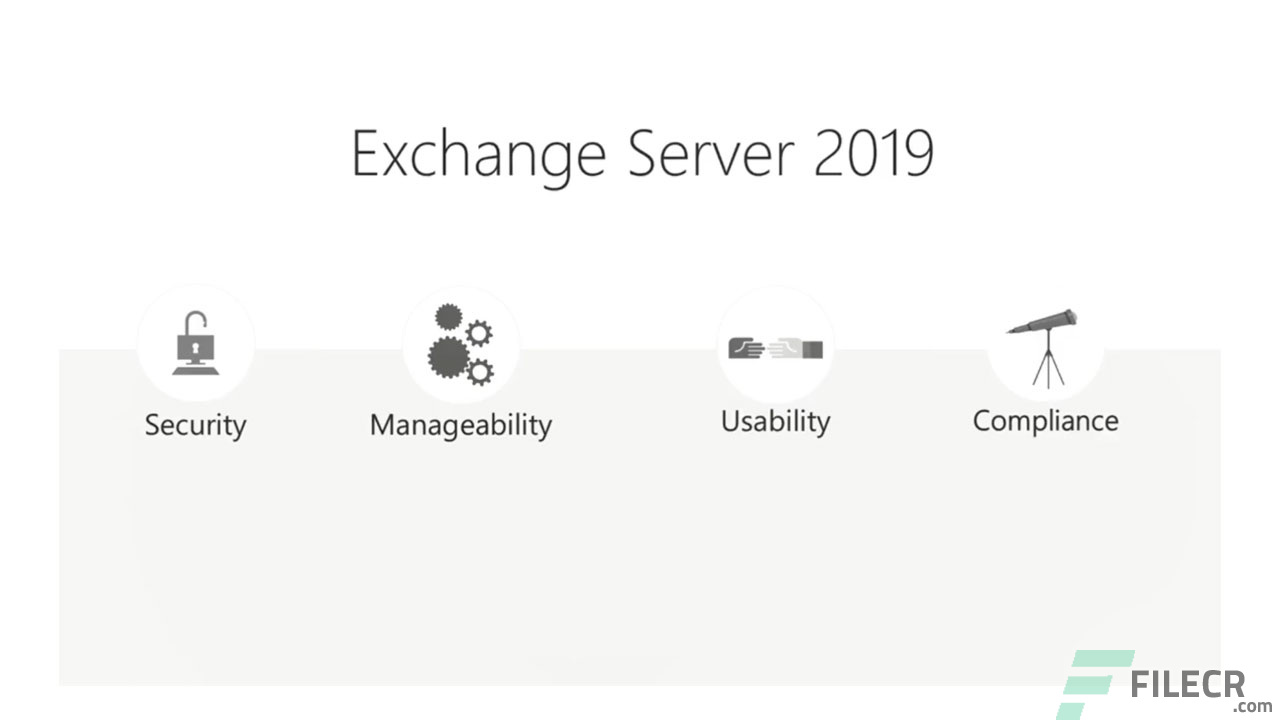Click the padlock shackle above the laptop
Screen dimensions: 1280x720
pos(194,322)
